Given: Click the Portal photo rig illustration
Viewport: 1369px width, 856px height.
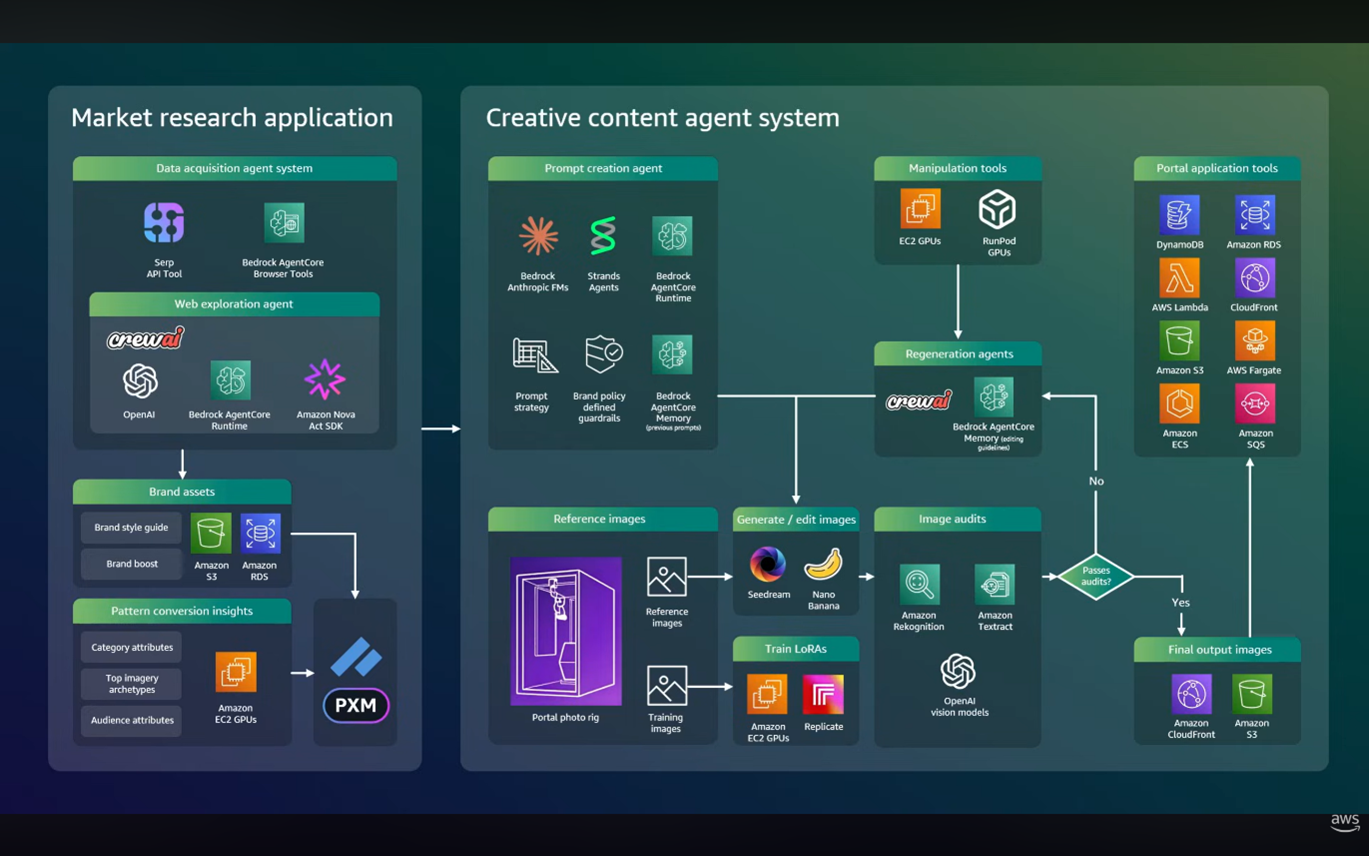Looking at the screenshot, I should tap(566, 631).
